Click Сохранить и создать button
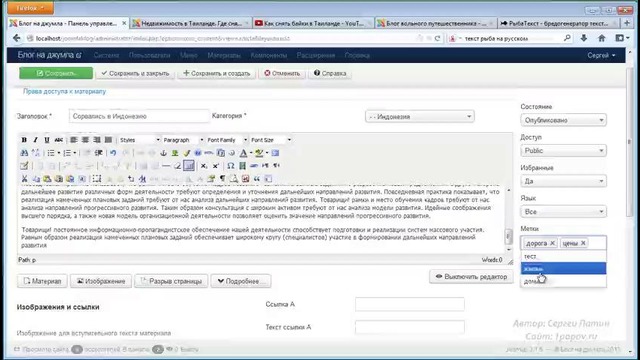 (216, 73)
